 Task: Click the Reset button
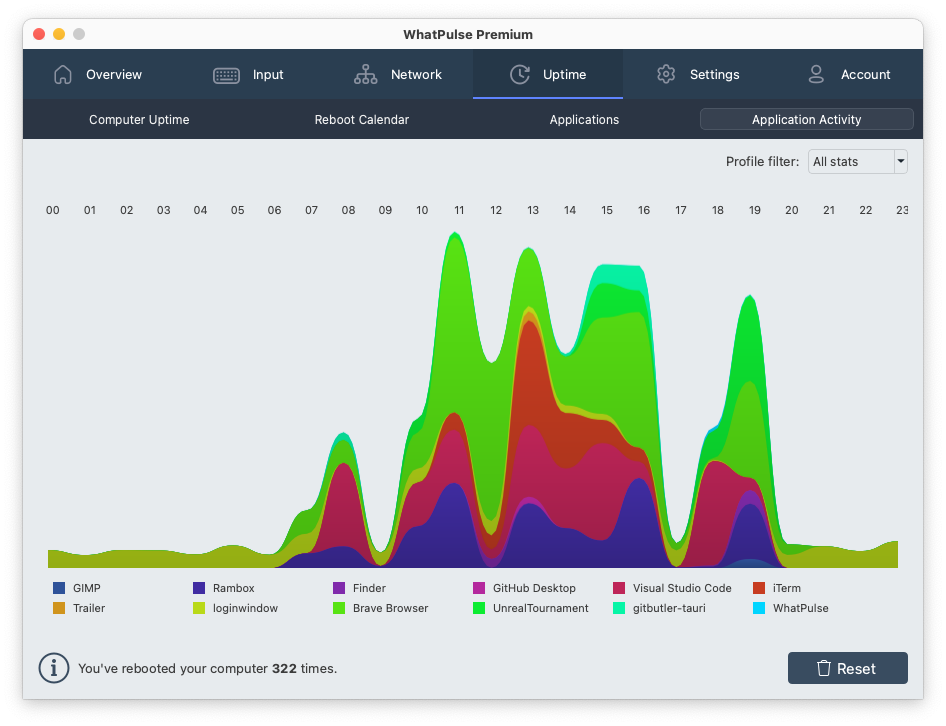[848, 667]
